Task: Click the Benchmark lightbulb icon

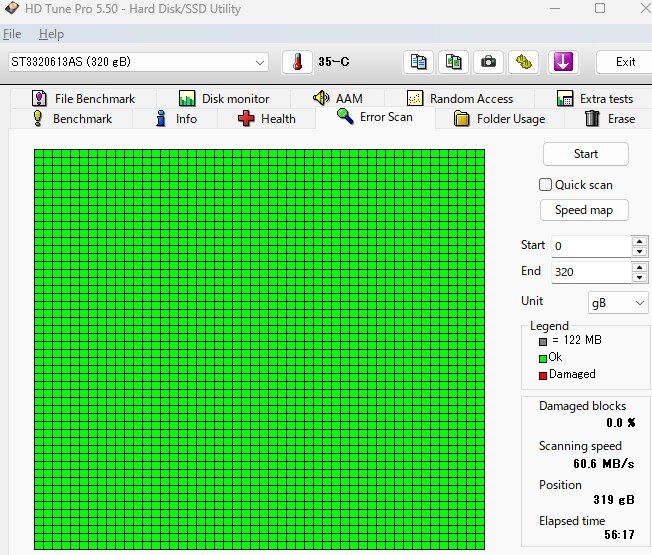Action: pyautogui.click(x=37, y=118)
